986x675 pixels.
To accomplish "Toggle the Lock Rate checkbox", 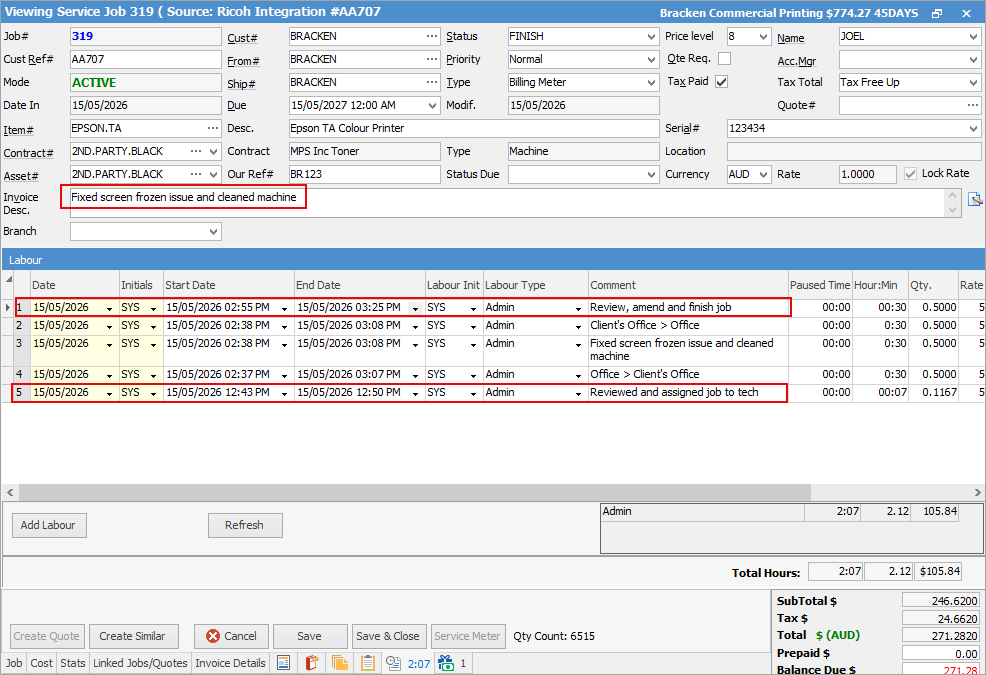I will (x=910, y=174).
